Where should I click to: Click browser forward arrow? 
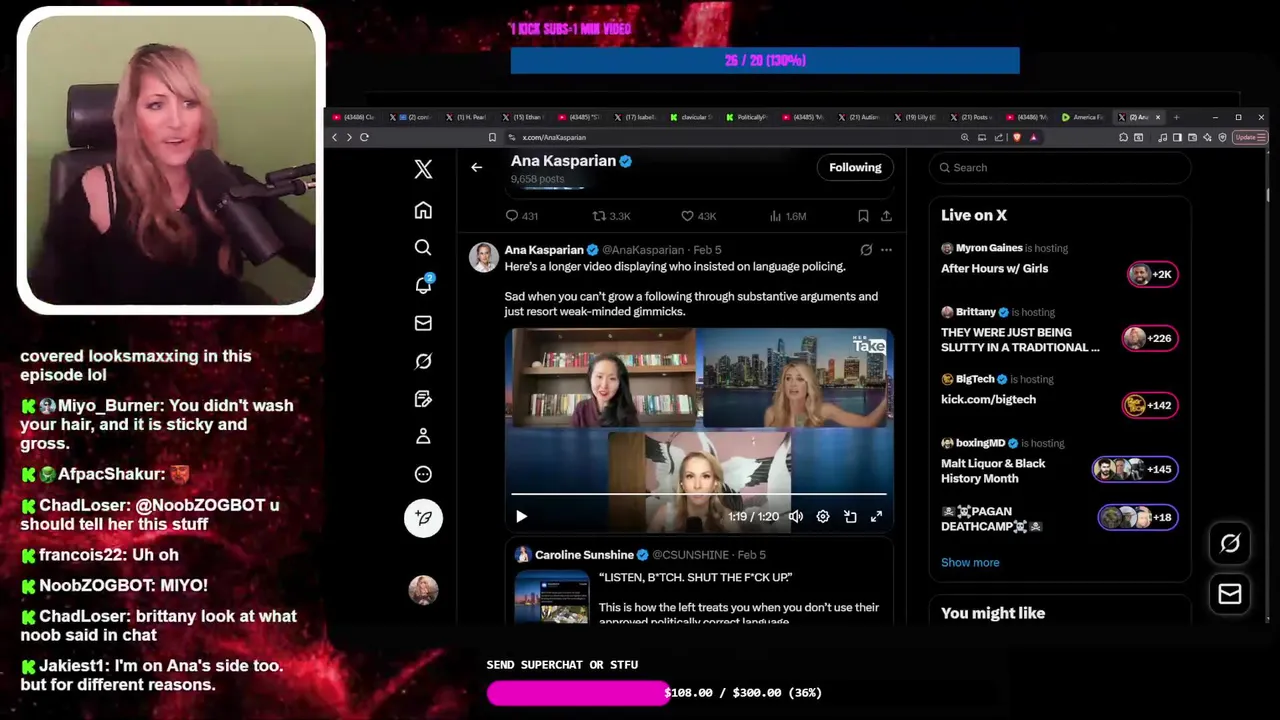pos(349,137)
